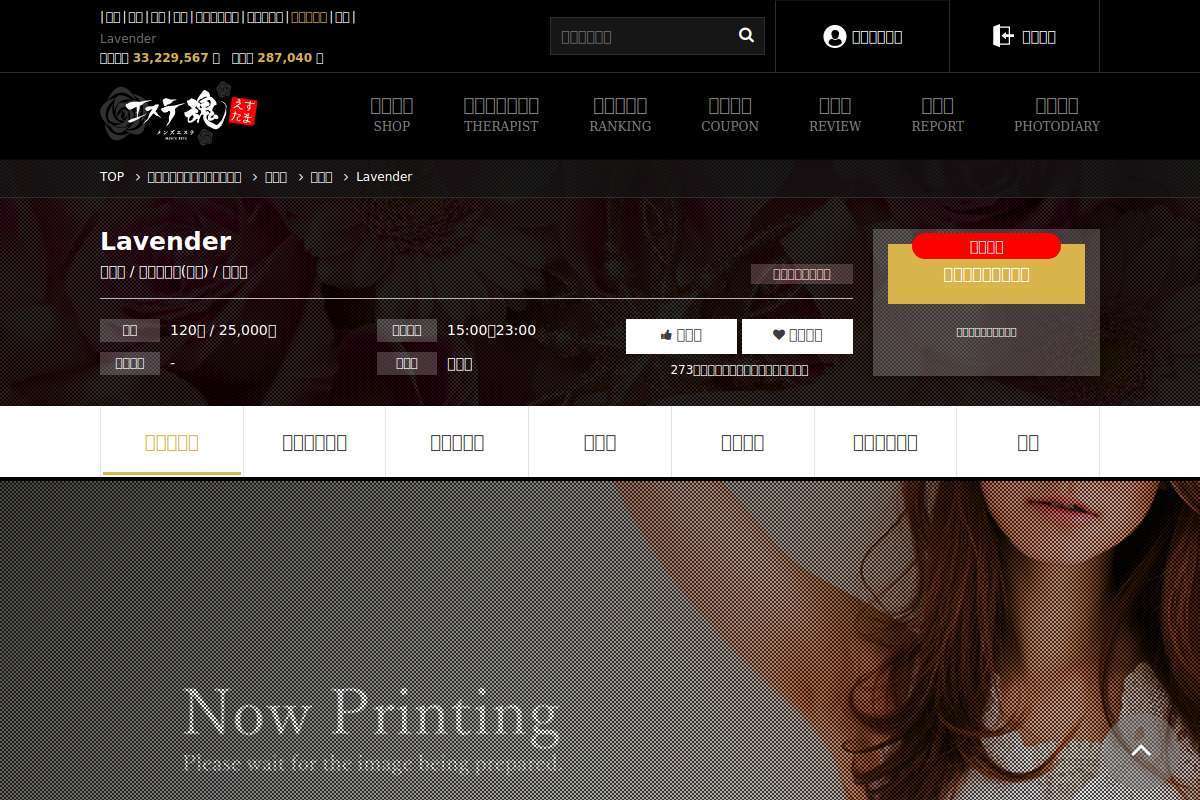
Task: Click the login door icon in header
Action: 1002,37
